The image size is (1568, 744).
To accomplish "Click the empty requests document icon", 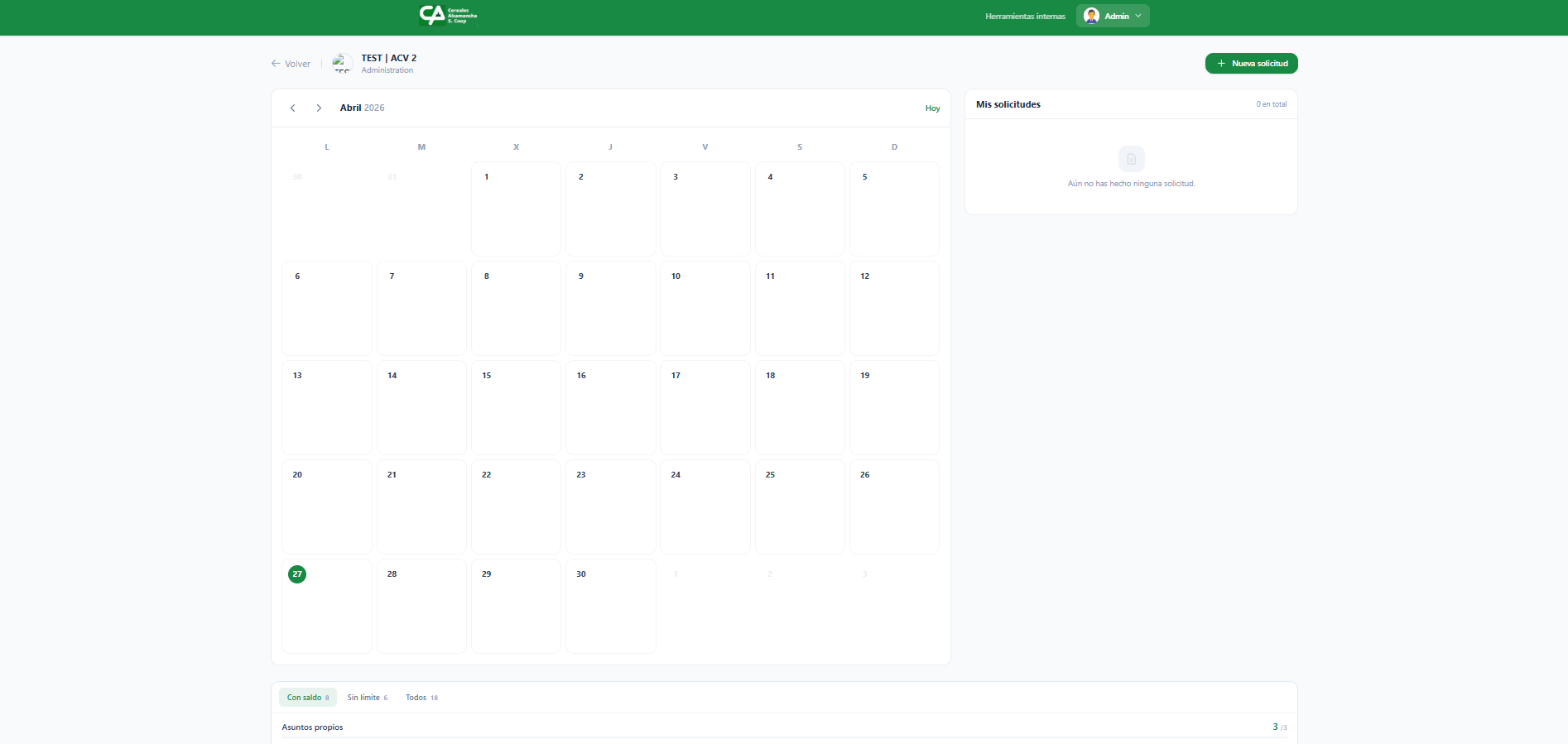I will pyautogui.click(x=1131, y=159).
